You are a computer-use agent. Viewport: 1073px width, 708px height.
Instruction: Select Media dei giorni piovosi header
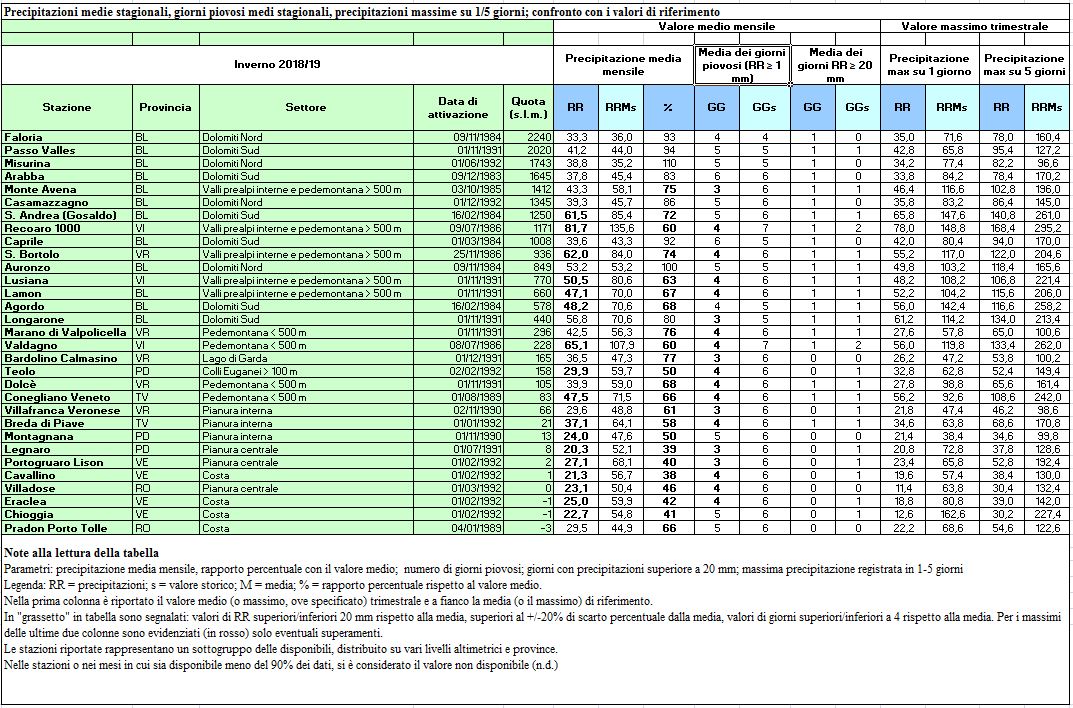(x=741, y=65)
